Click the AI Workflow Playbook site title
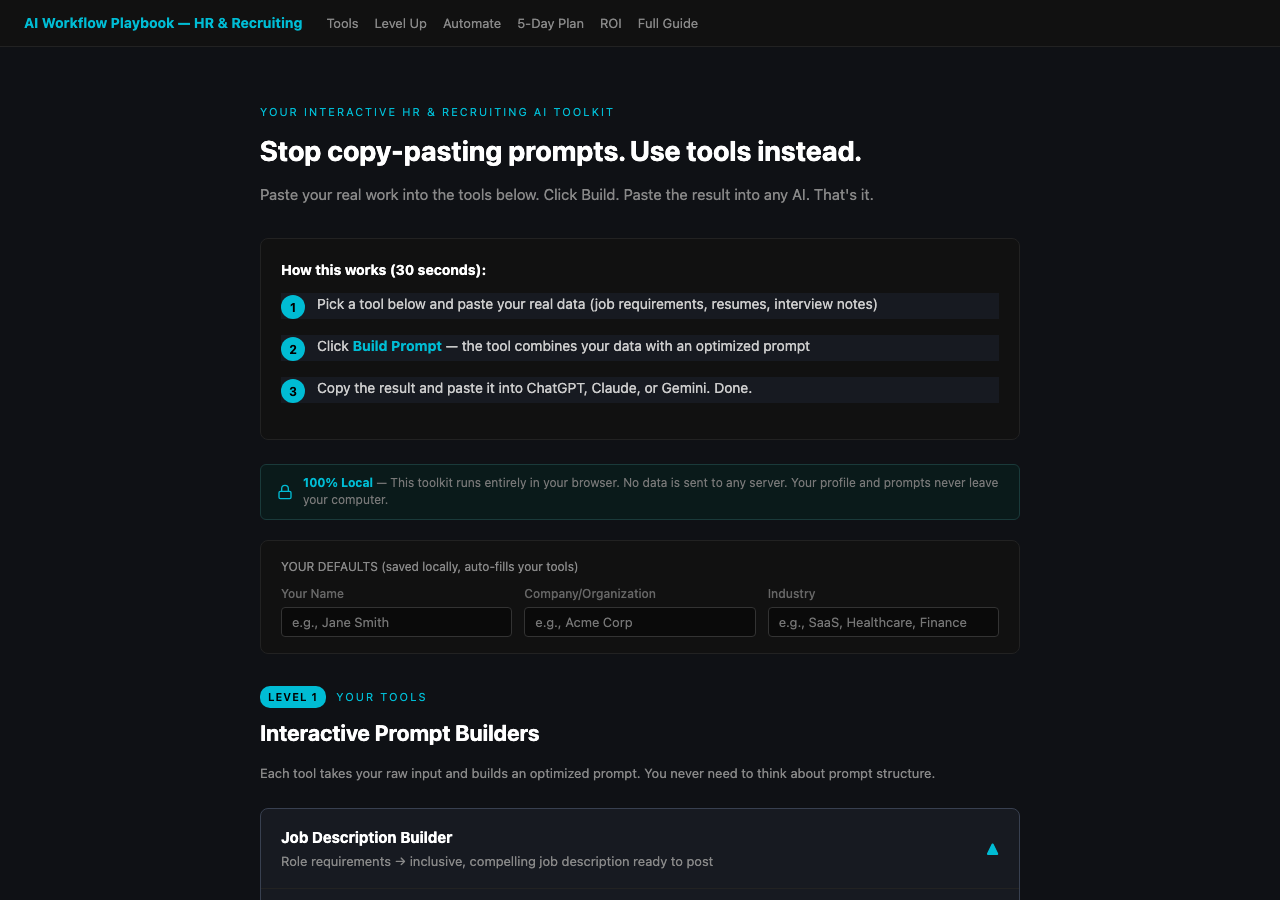Screen dimensions: 1280x900 [163, 22]
